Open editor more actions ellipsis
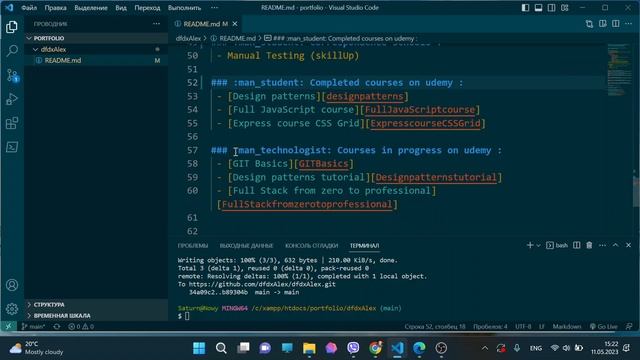 tap(629, 24)
